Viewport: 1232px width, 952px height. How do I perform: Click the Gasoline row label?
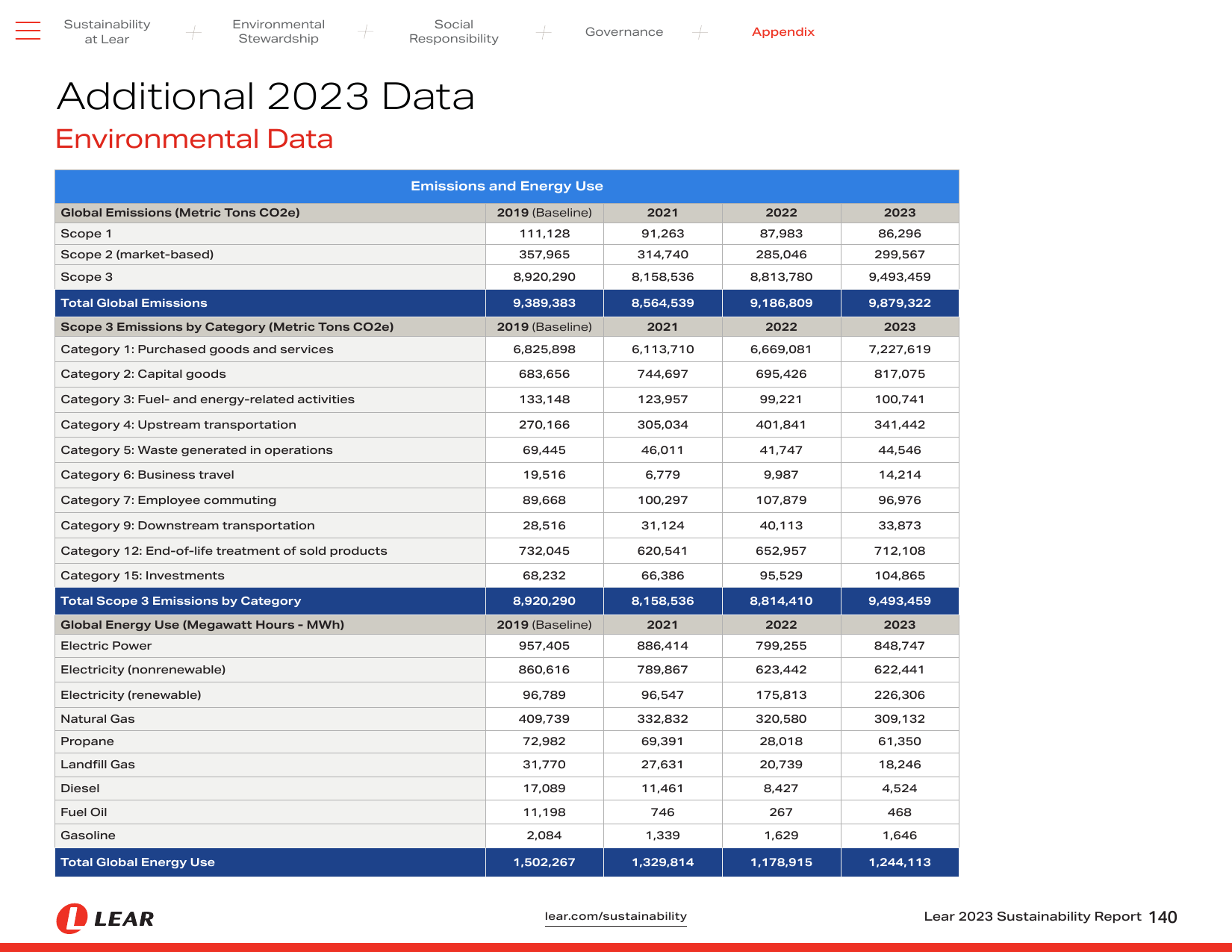[x=88, y=836]
